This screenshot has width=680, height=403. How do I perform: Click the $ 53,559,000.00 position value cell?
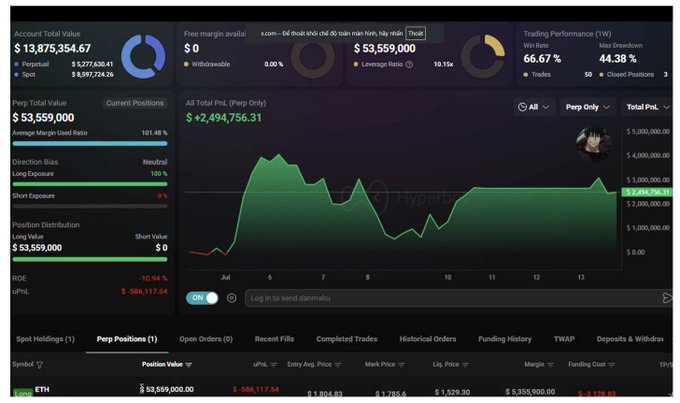(167, 390)
